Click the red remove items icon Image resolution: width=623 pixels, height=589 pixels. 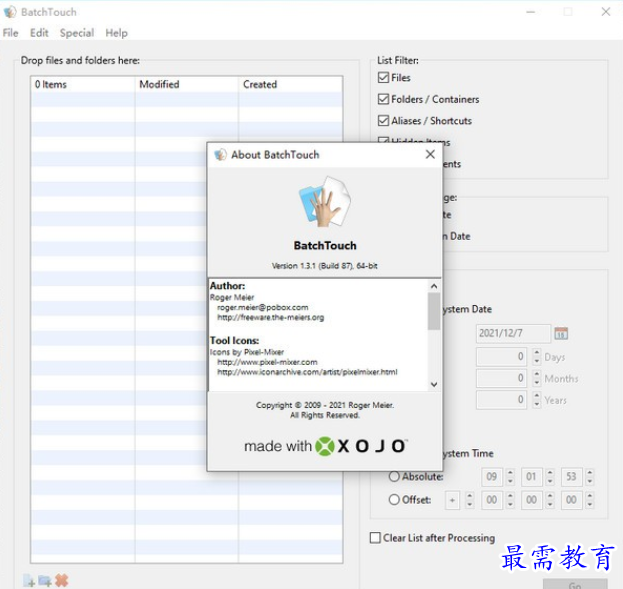[x=62, y=580]
